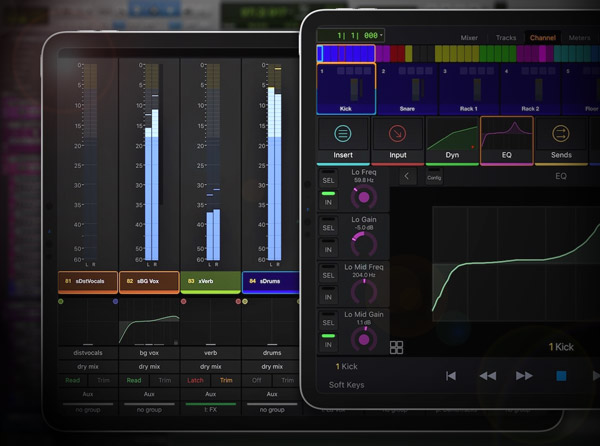Toggle SEL for Lo Gain
The height and width of the screenshot is (446, 600).
328,228
